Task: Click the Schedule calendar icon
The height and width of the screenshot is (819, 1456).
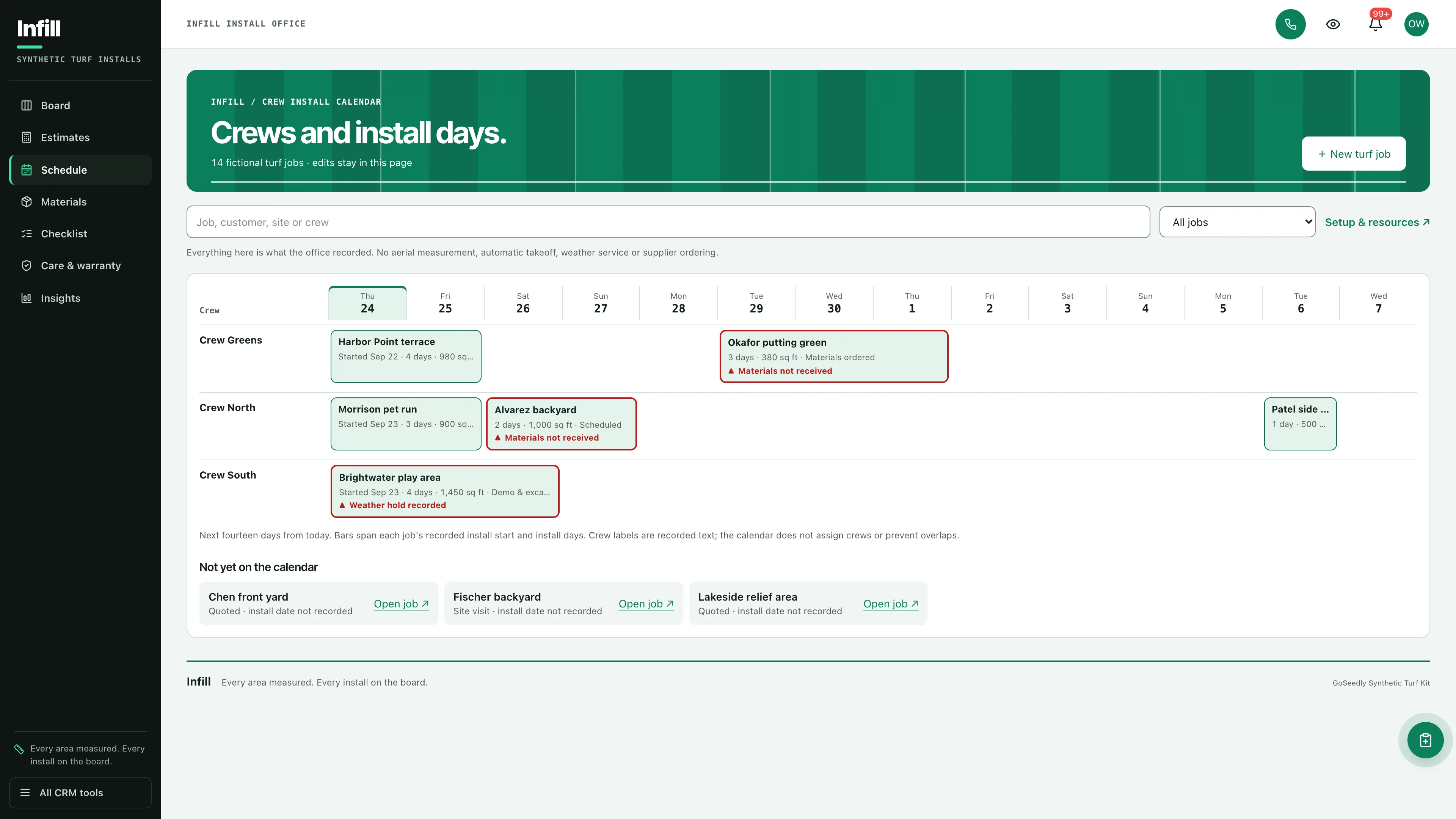Action: 27,170
